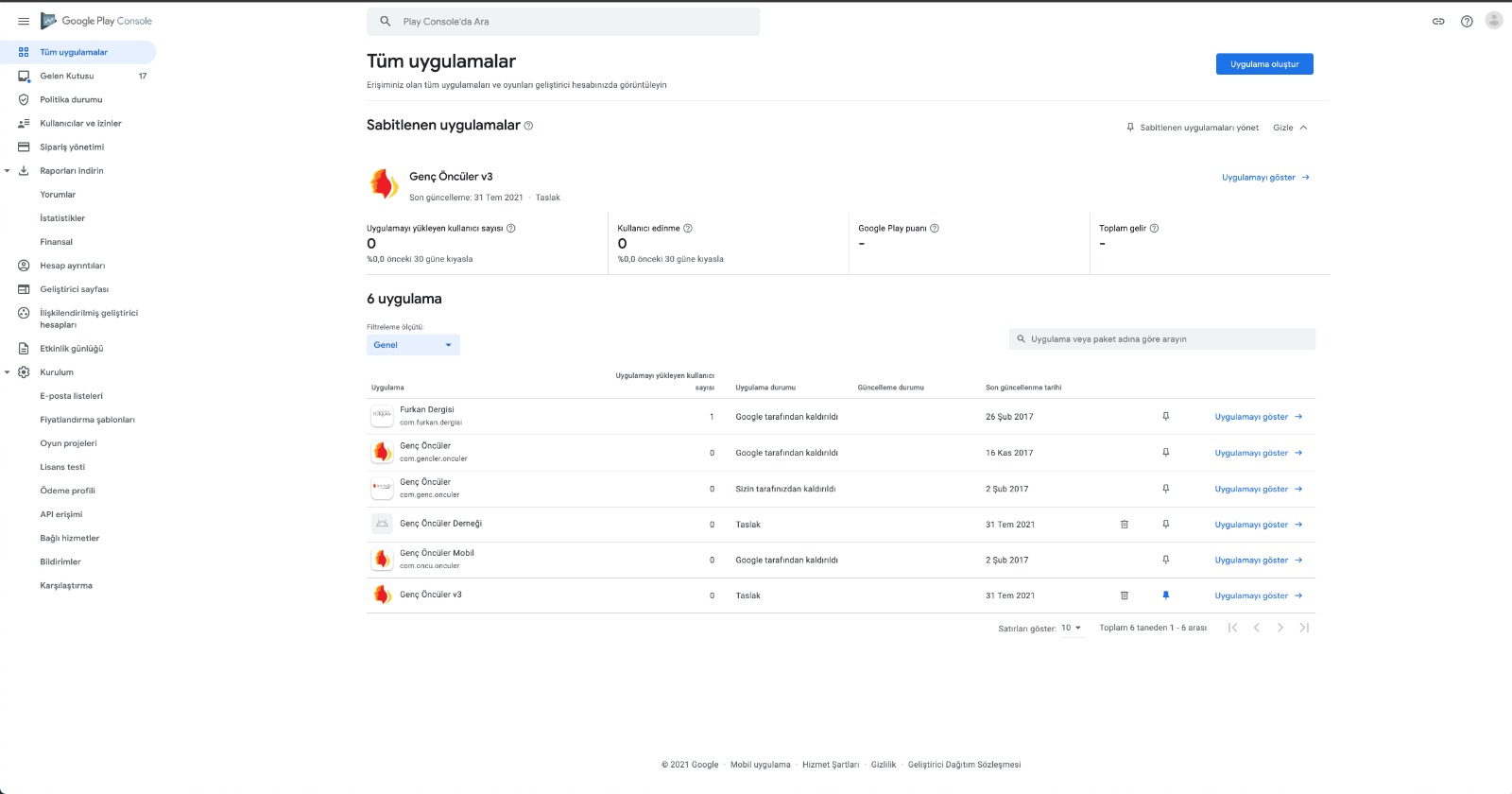Click info icon beside Google Play puanı

click(935, 228)
